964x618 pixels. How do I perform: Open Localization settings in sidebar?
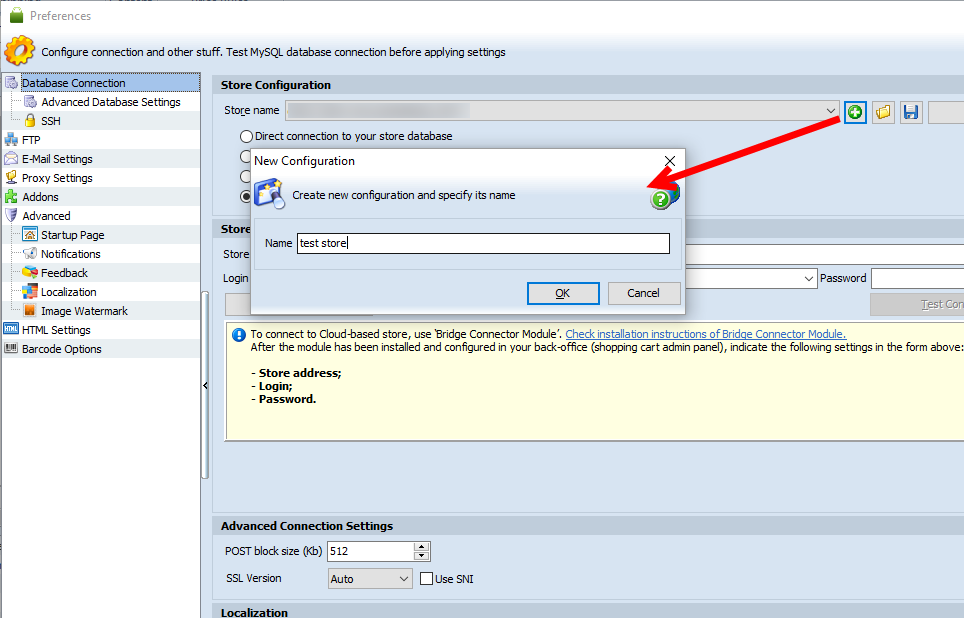coord(68,292)
